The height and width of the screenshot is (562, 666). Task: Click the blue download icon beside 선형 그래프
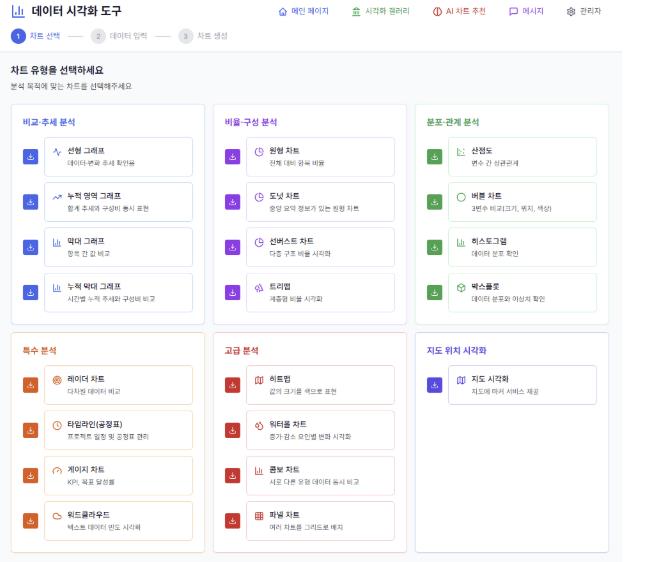pyautogui.click(x=30, y=157)
